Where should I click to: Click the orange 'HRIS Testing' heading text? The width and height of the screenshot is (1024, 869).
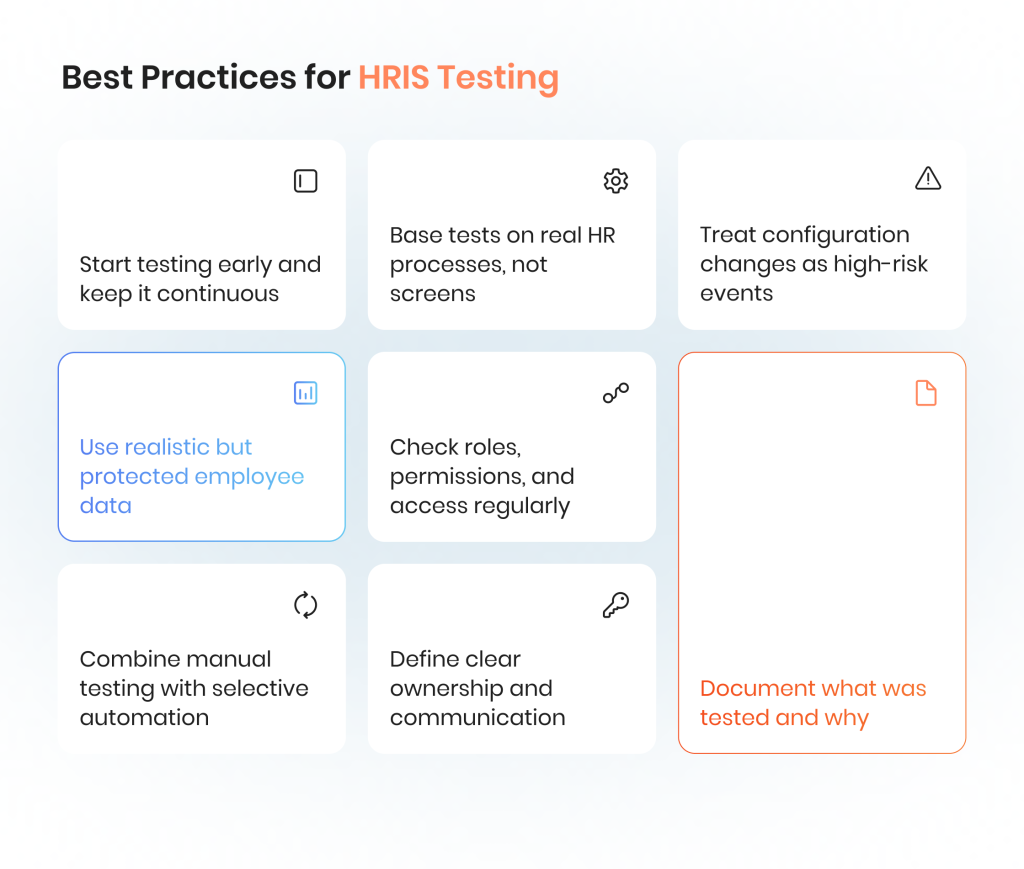(x=458, y=78)
